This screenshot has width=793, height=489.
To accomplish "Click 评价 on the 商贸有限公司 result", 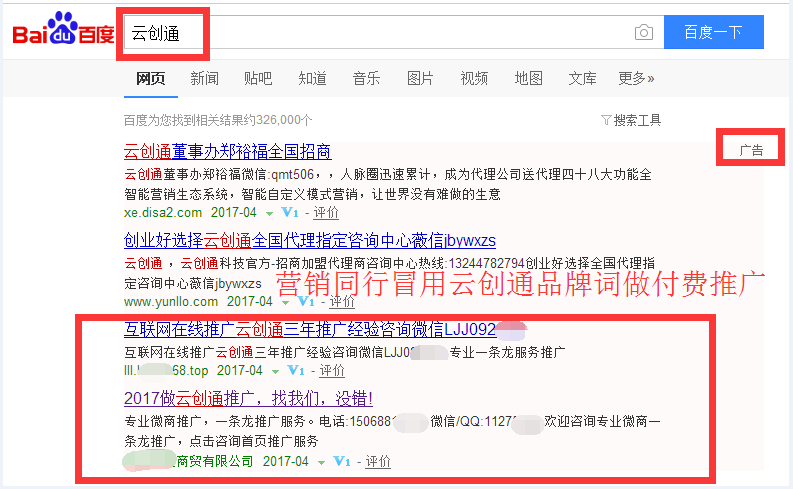I will pos(378,462).
